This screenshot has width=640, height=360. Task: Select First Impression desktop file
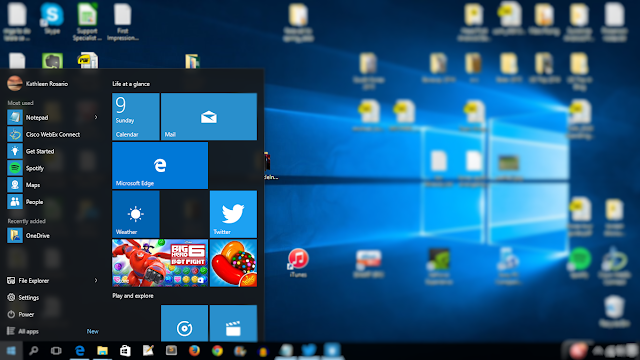(123, 21)
